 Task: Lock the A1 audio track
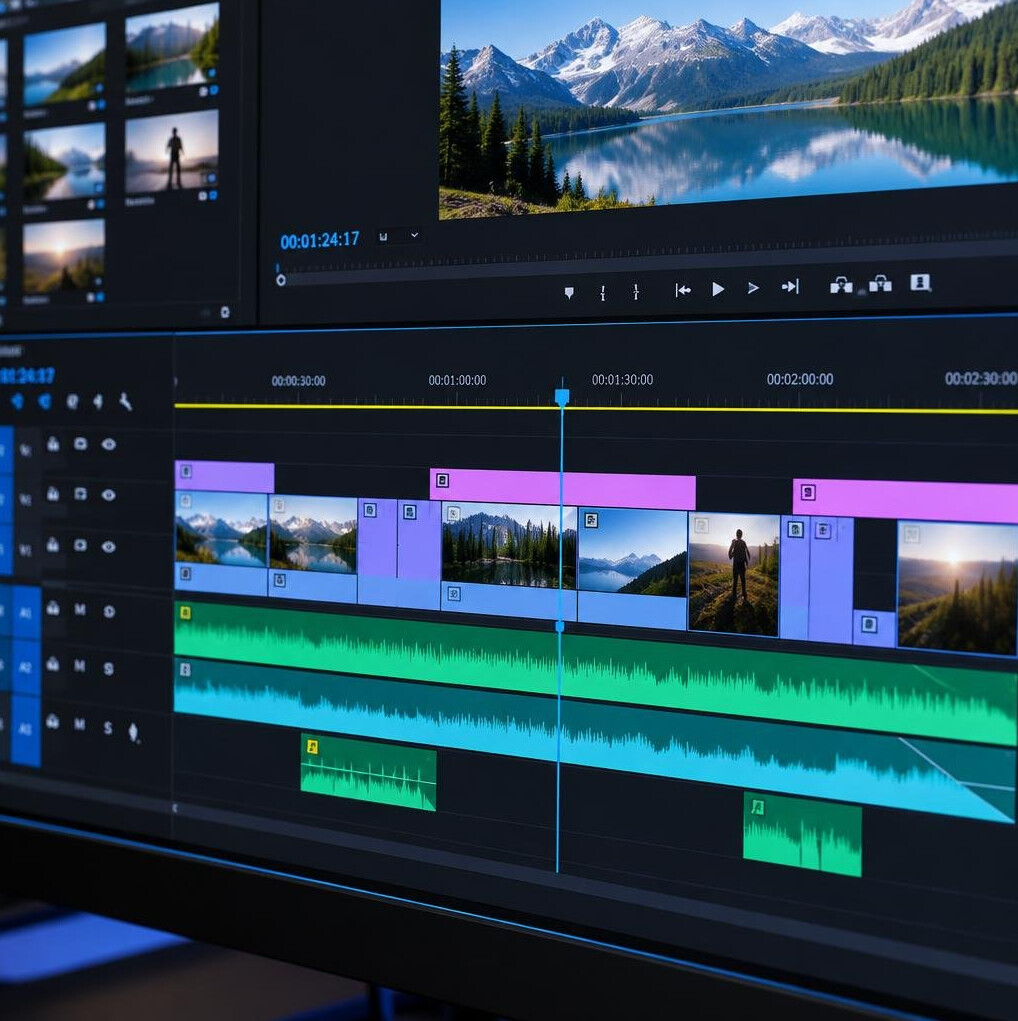[x=53, y=608]
